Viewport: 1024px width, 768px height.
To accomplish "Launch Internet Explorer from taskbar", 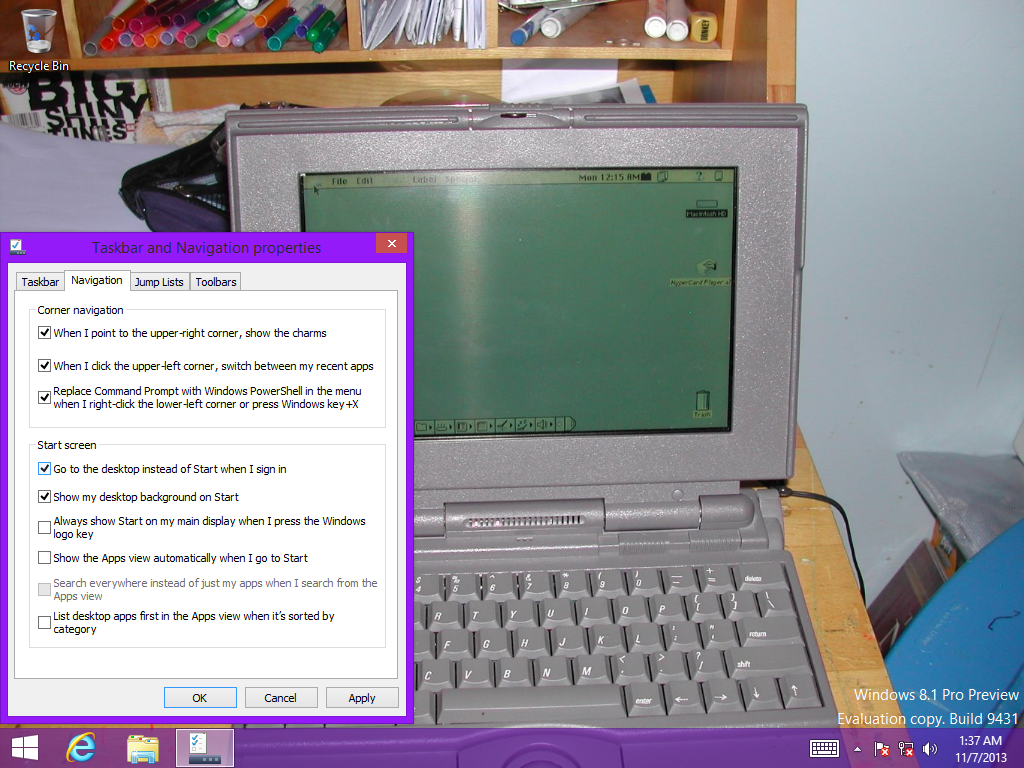I will (81, 748).
